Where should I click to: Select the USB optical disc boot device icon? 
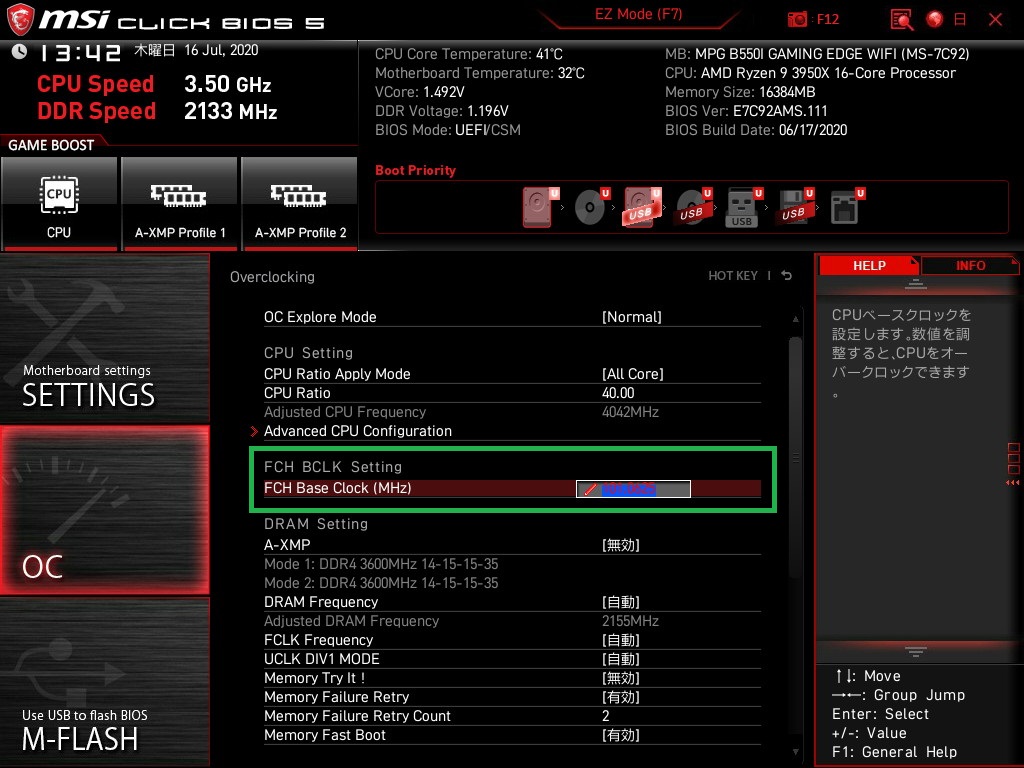click(694, 207)
